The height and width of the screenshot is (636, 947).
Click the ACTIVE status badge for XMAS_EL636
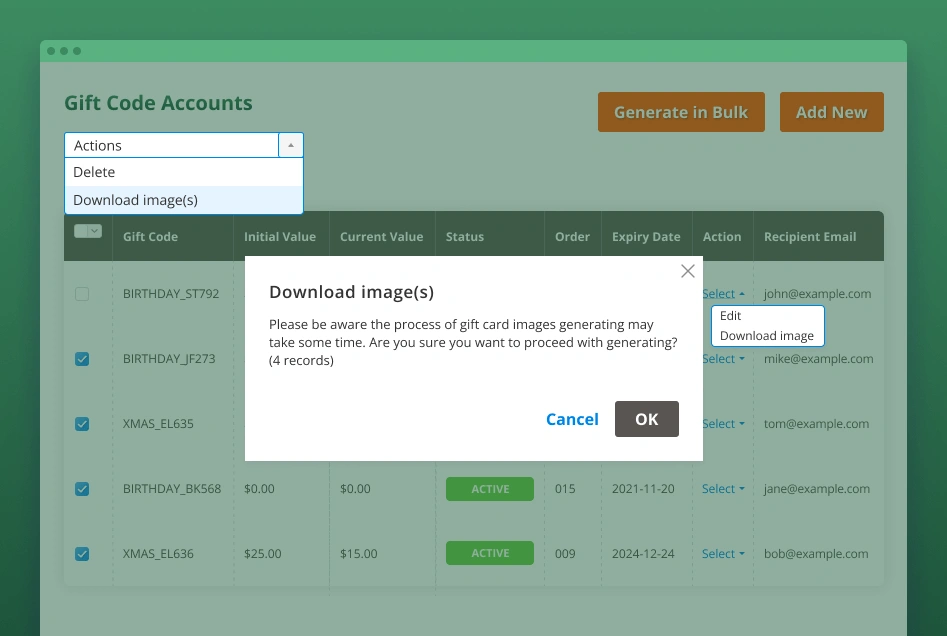[x=489, y=554]
